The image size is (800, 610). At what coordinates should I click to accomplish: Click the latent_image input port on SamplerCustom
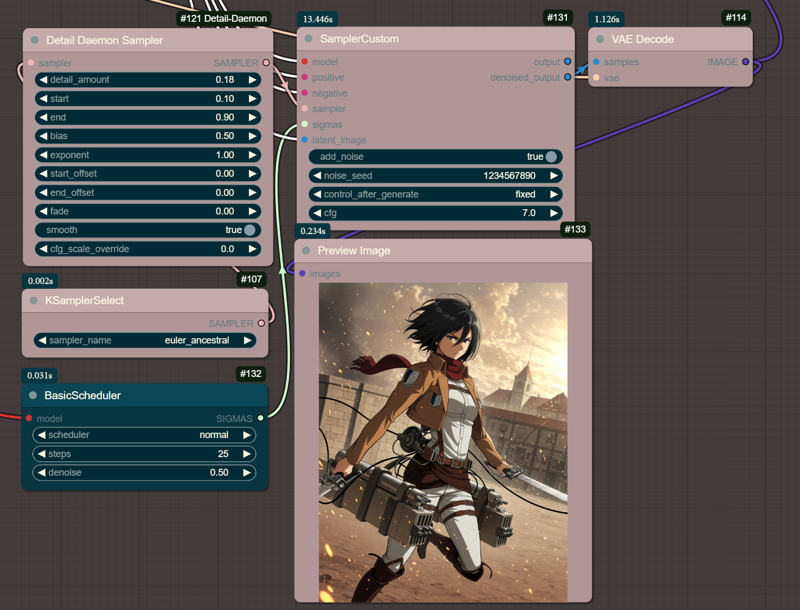point(305,140)
